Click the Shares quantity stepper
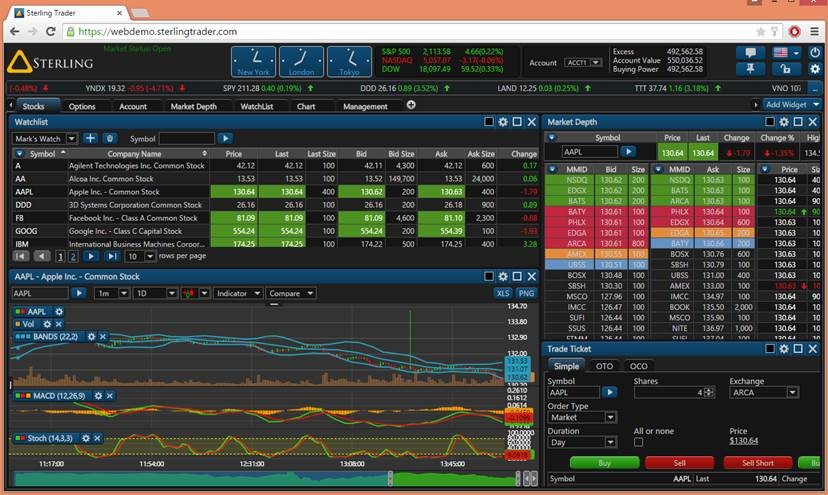Image resolution: width=828 pixels, height=495 pixels. click(x=709, y=392)
